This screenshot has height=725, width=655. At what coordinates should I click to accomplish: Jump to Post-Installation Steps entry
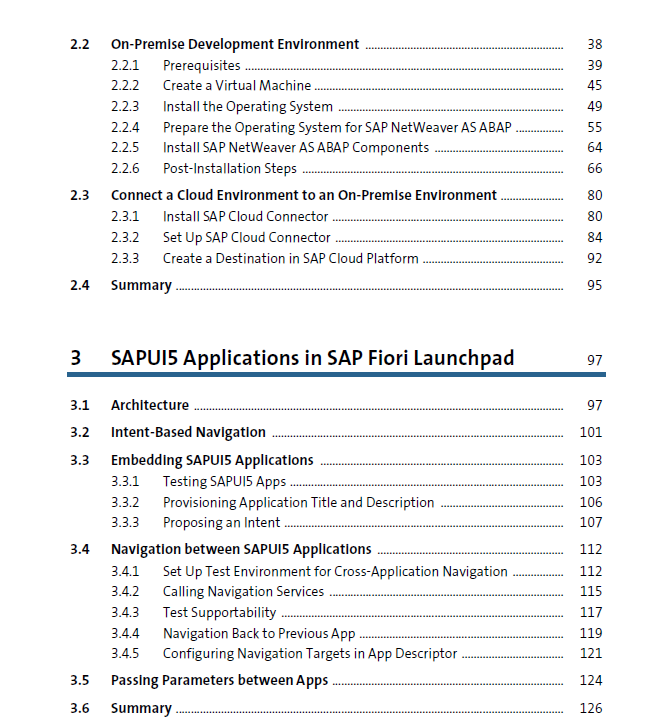point(230,168)
